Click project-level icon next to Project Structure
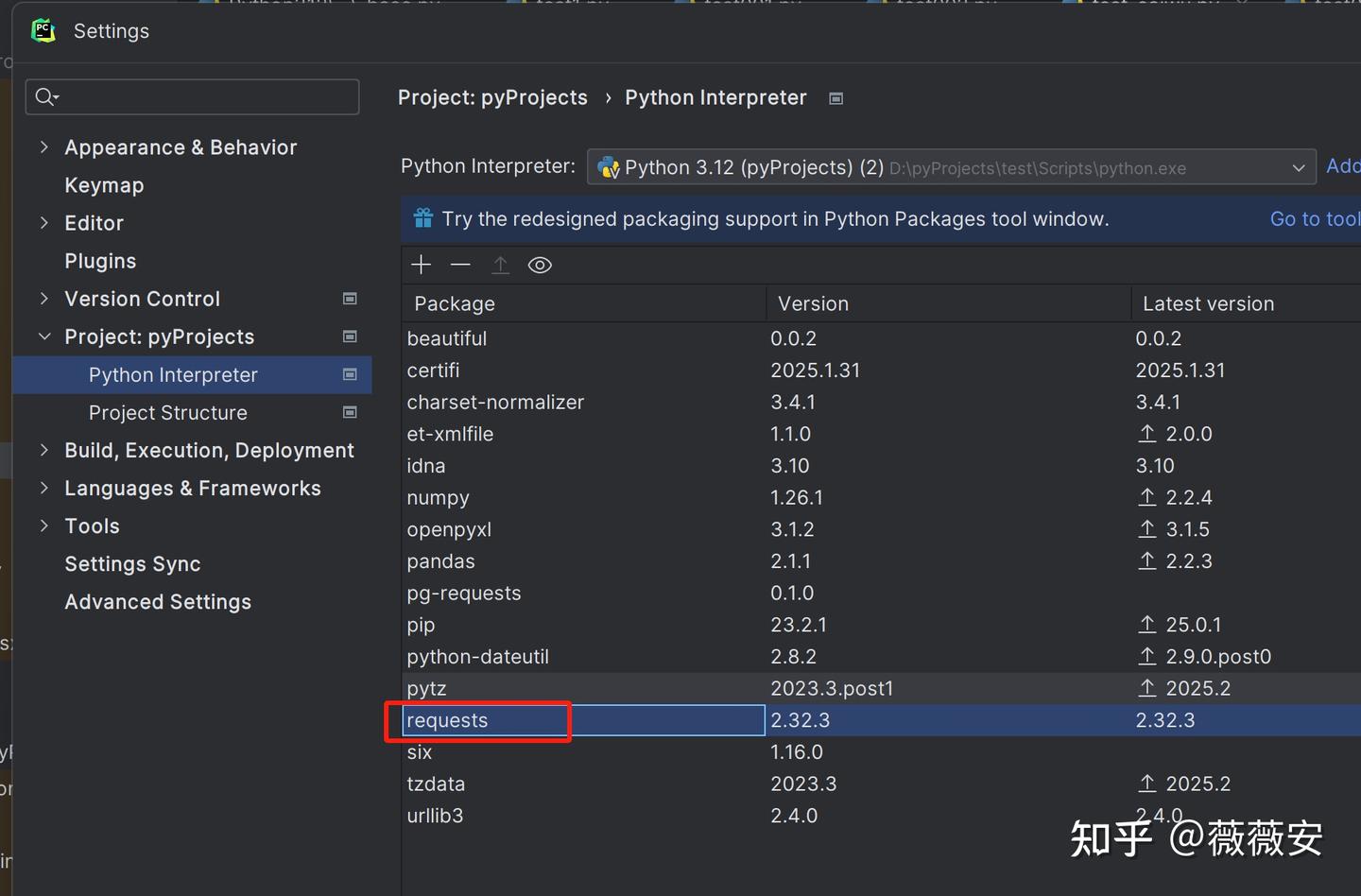1361x896 pixels. pyautogui.click(x=350, y=413)
